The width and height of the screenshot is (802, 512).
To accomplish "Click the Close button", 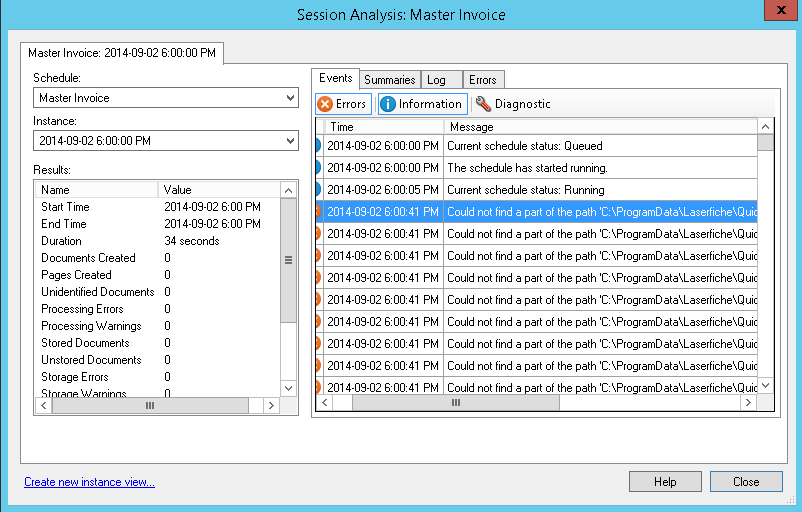I will click(746, 481).
